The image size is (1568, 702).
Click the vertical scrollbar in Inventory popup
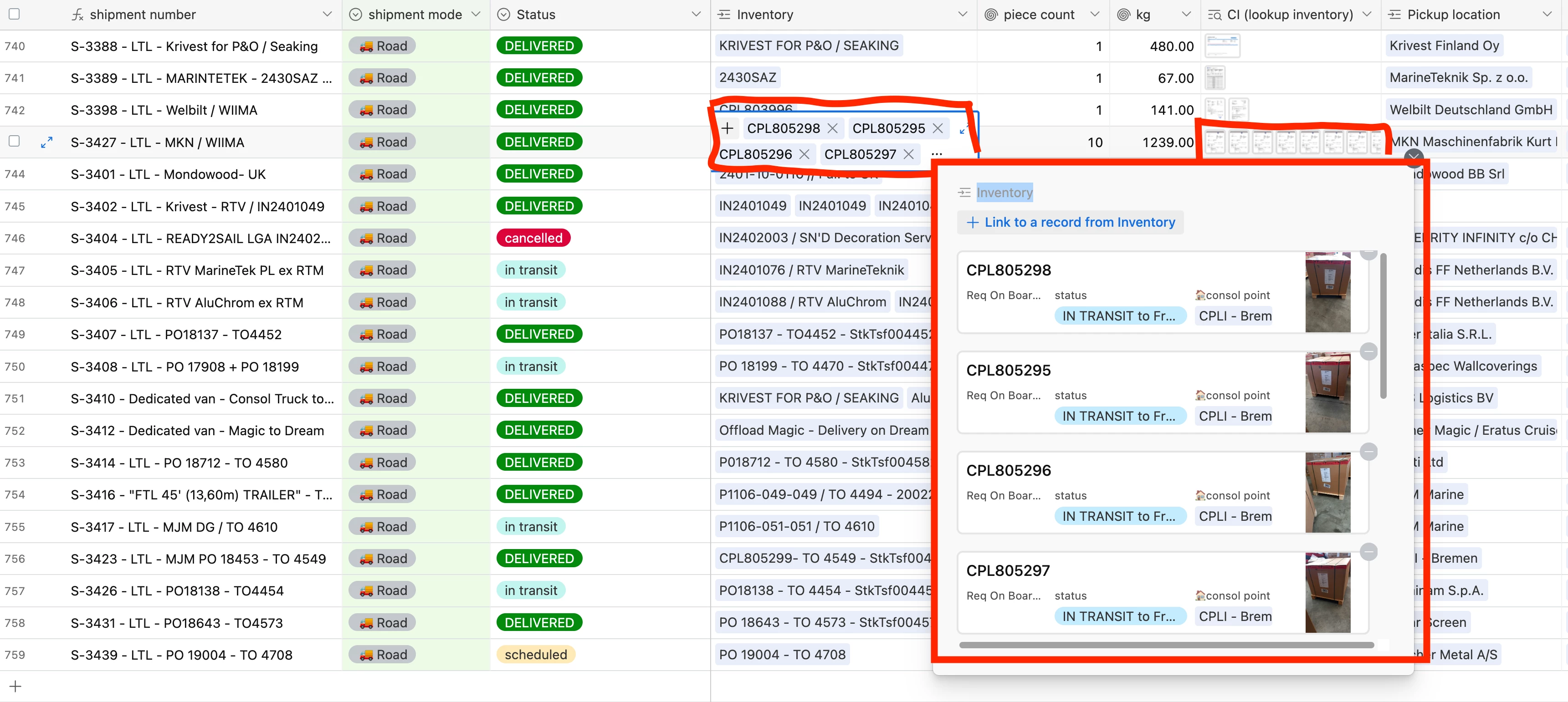[1383, 326]
